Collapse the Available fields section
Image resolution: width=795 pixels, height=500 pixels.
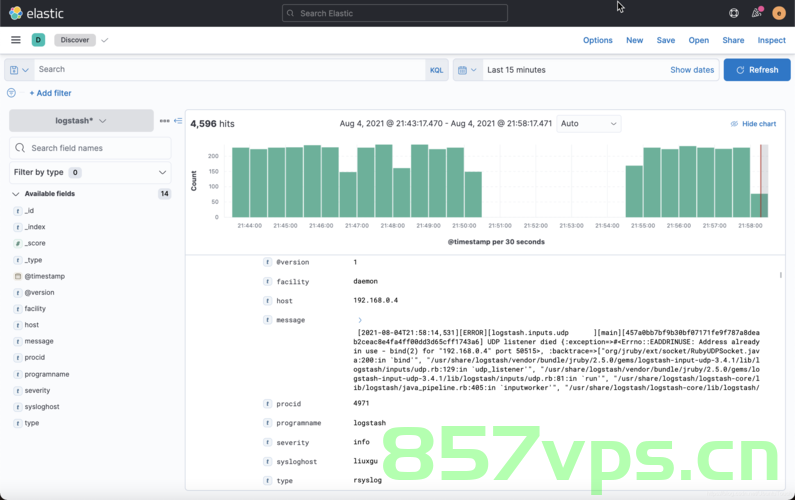16,194
